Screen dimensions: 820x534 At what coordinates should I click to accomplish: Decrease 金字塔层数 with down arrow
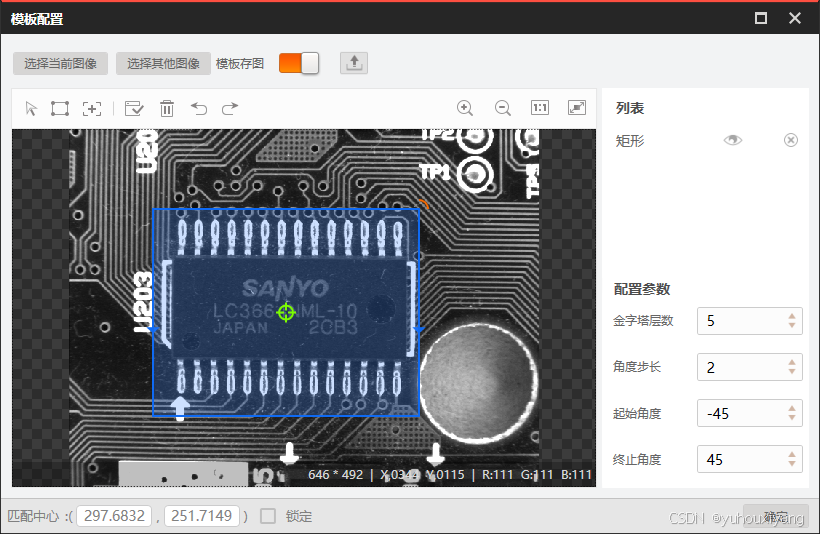click(x=792, y=325)
